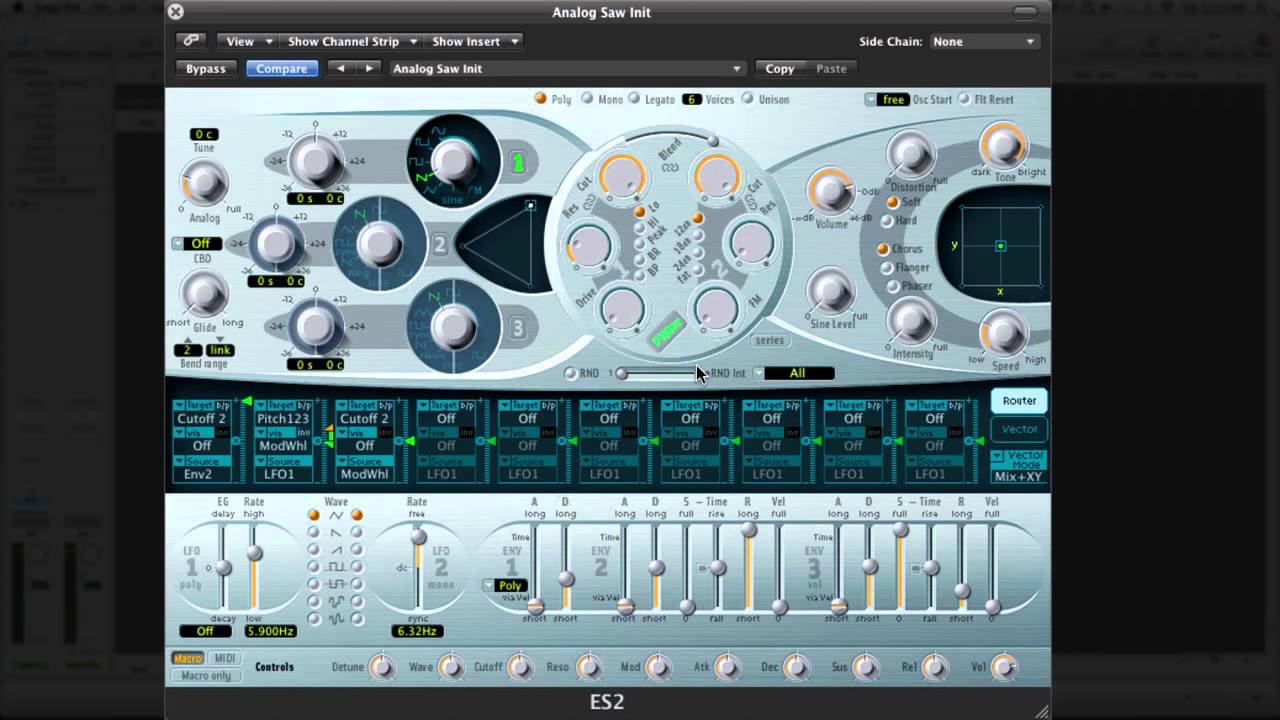
Task: Click the RND randomize button
Action: [570, 373]
